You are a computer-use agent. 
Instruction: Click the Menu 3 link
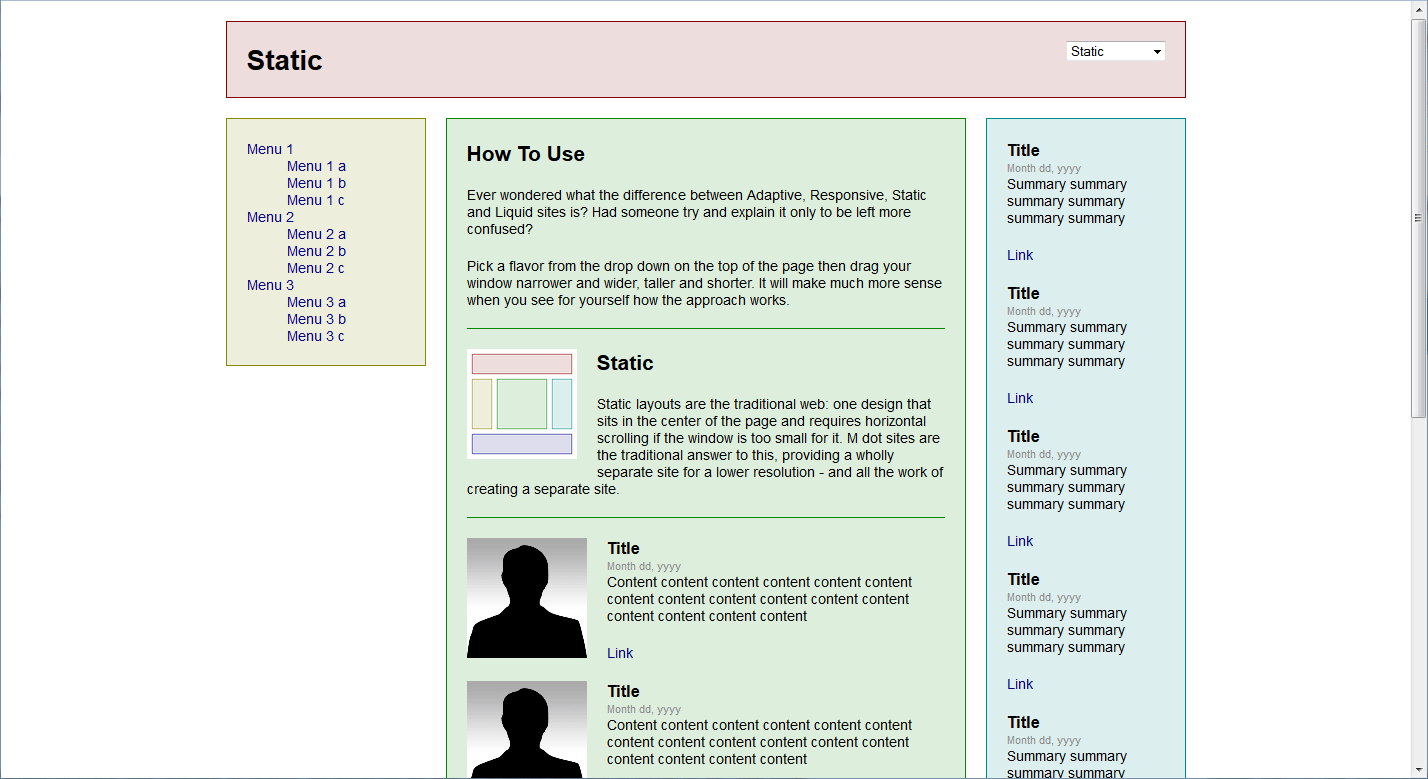[270, 285]
